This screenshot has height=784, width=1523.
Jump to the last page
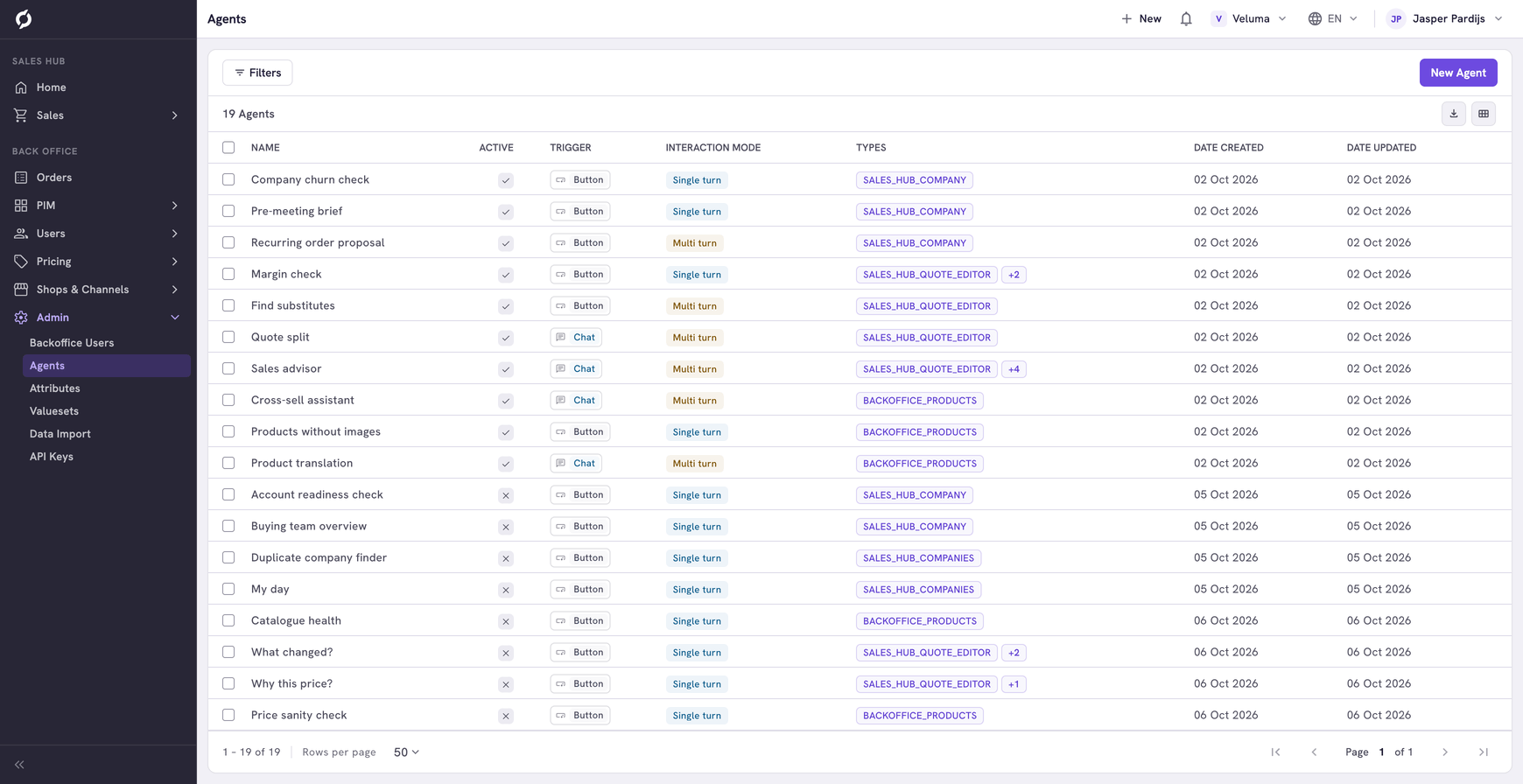tap(1484, 752)
